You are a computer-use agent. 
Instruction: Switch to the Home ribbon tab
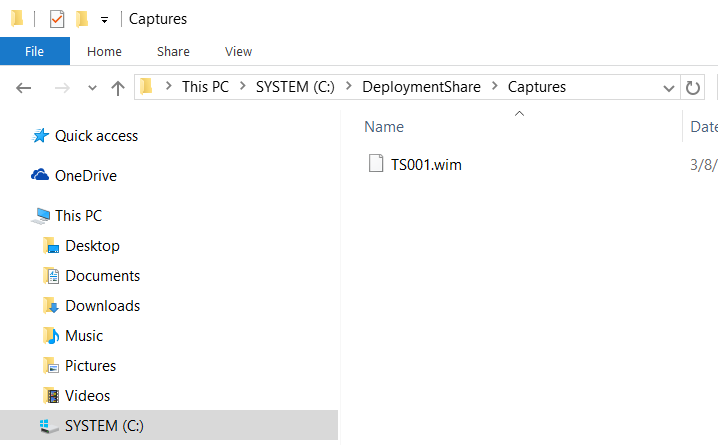click(x=104, y=51)
